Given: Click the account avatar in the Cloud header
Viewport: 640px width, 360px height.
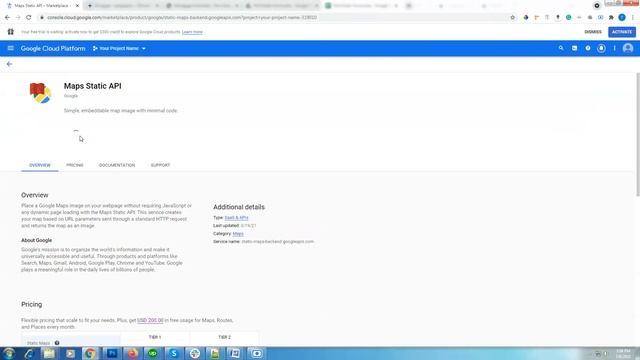Looking at the screenshot, I should click(x=628, y=48).
